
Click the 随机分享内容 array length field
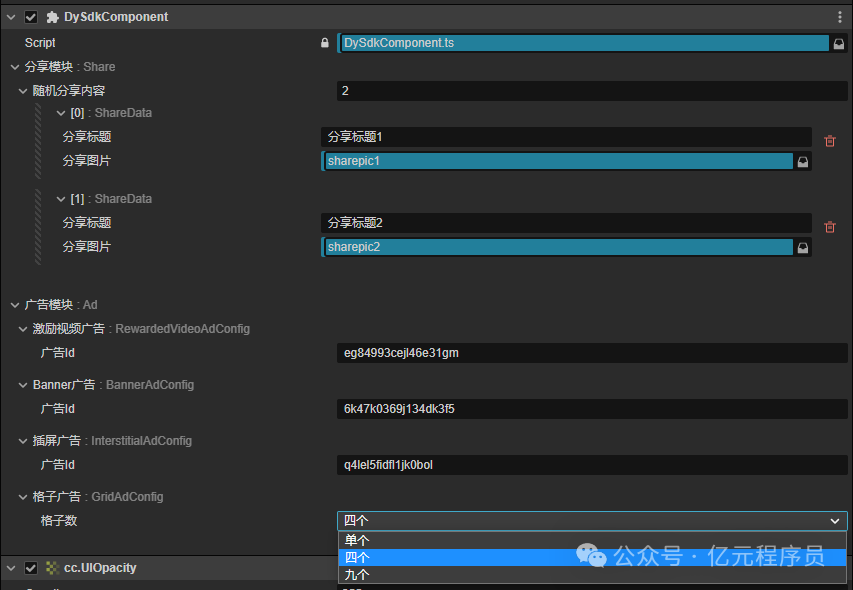tap(592, 91)
